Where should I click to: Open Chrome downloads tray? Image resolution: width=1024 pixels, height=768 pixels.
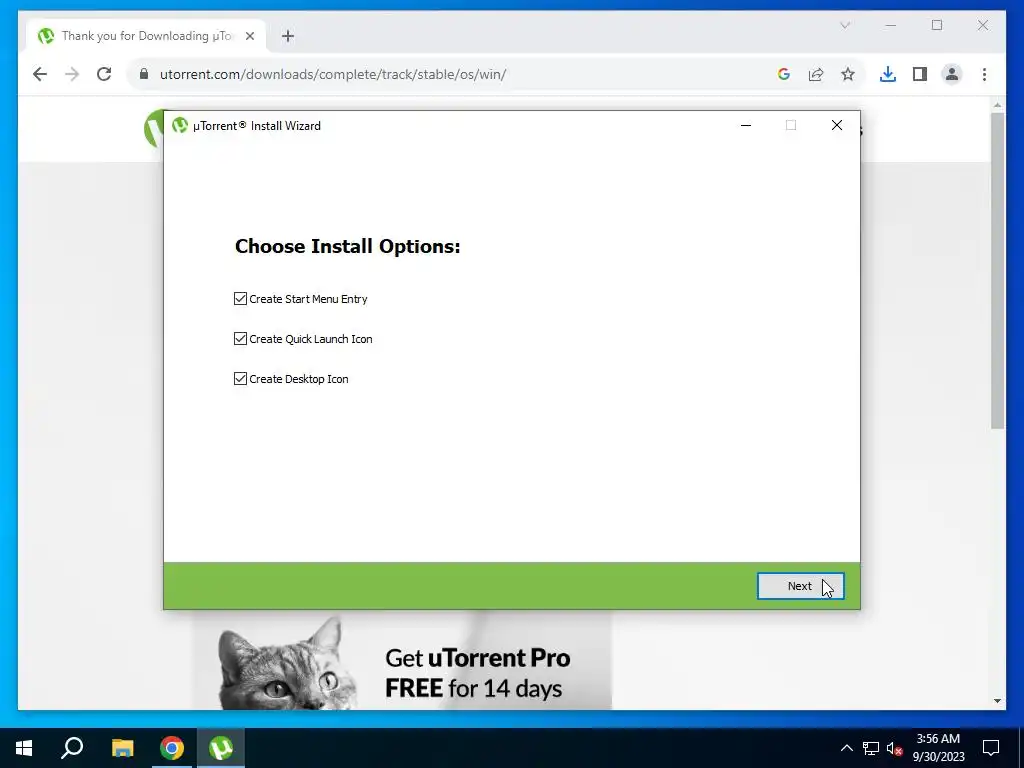coord(888,74)
